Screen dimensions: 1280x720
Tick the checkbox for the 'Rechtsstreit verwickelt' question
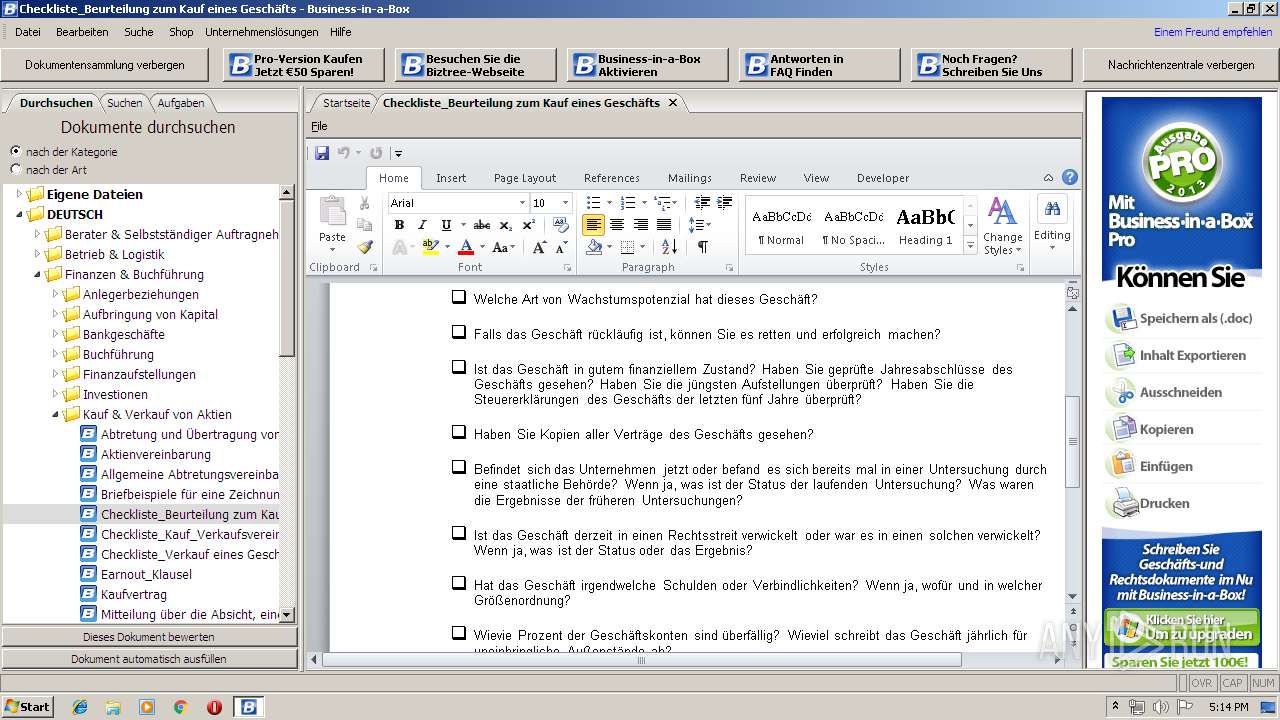pyautogui.click(x=458, y=533)
